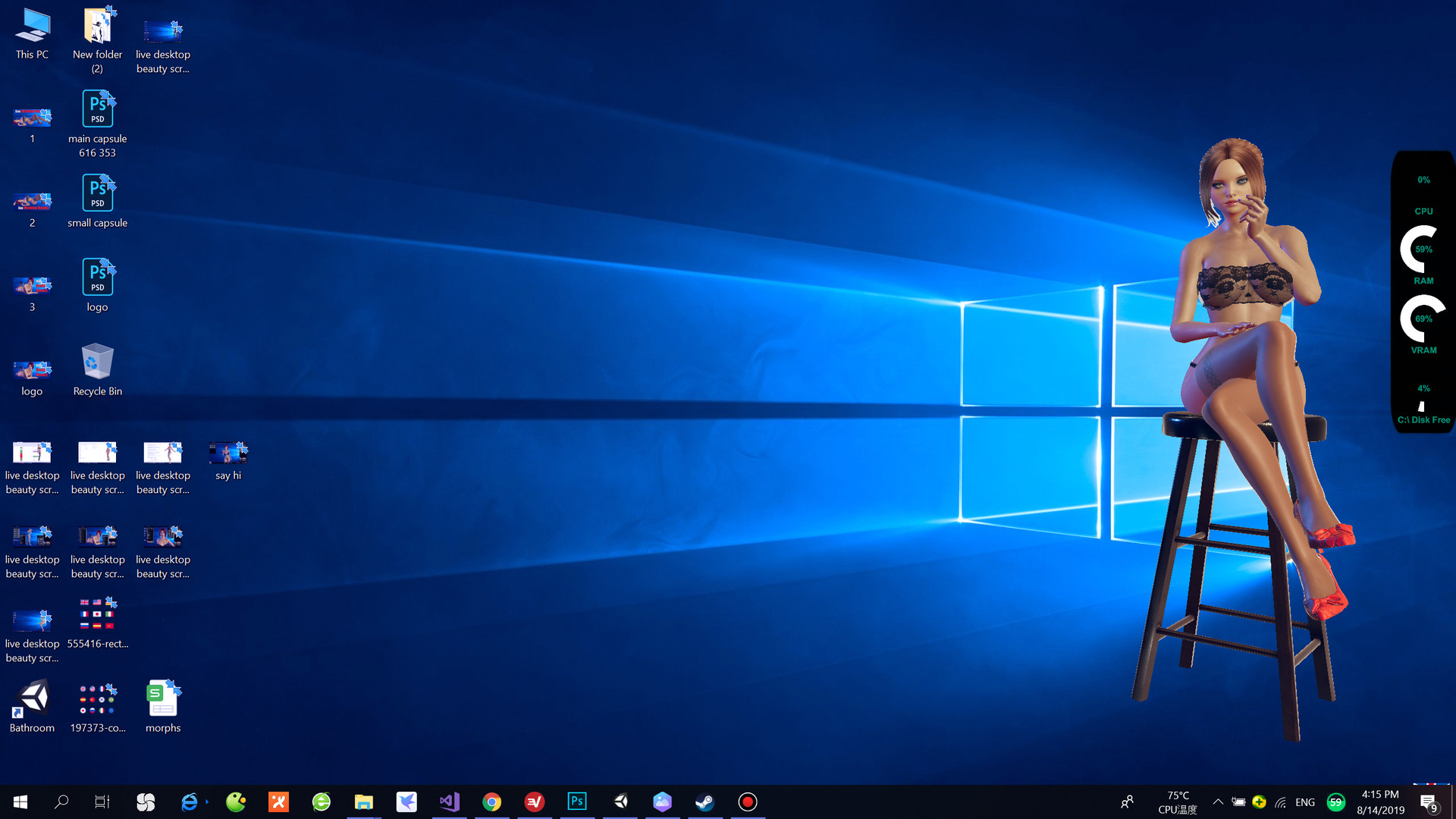Launch Unity from the taskbar
The image size is (1456, 819).
(620, 802)
